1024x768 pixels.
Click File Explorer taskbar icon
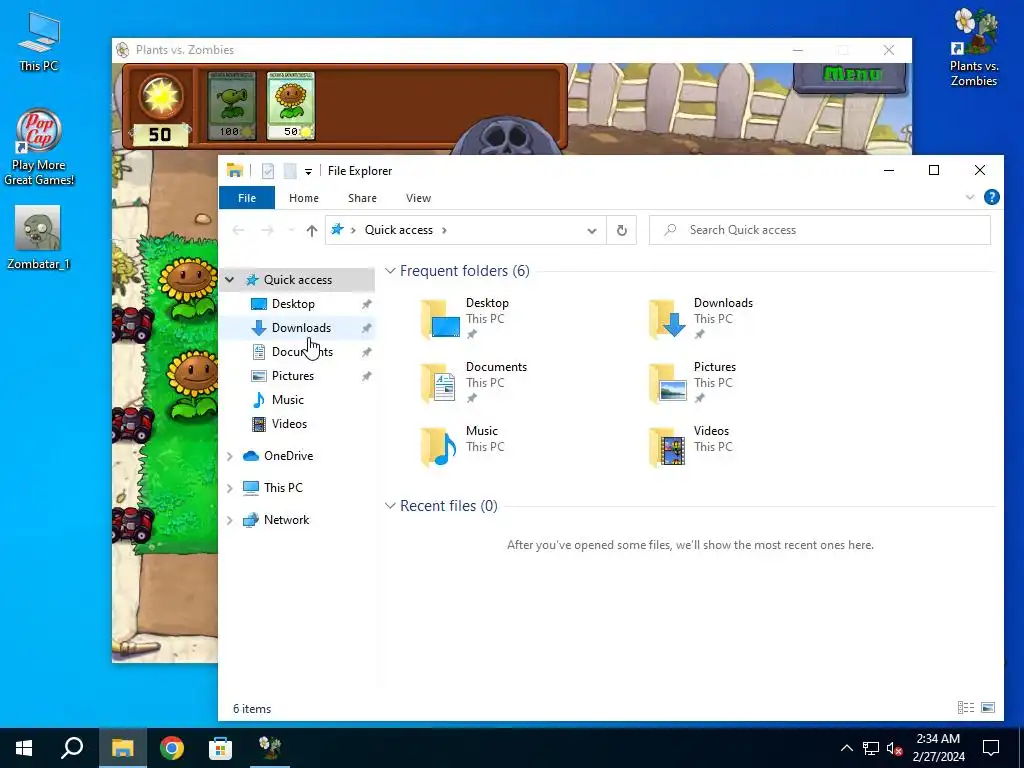pyautogui.click(x=122, y=748)
